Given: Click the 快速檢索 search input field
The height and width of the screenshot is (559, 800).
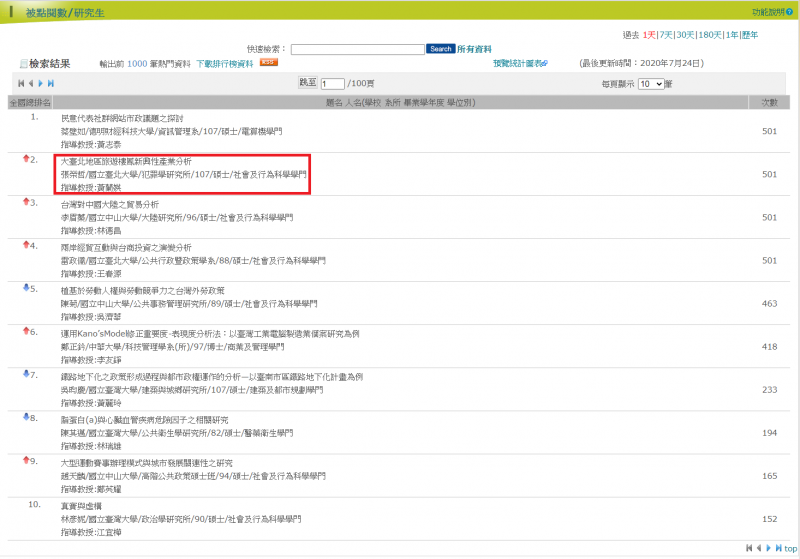Looking at the screenshot, I should 357,48.
